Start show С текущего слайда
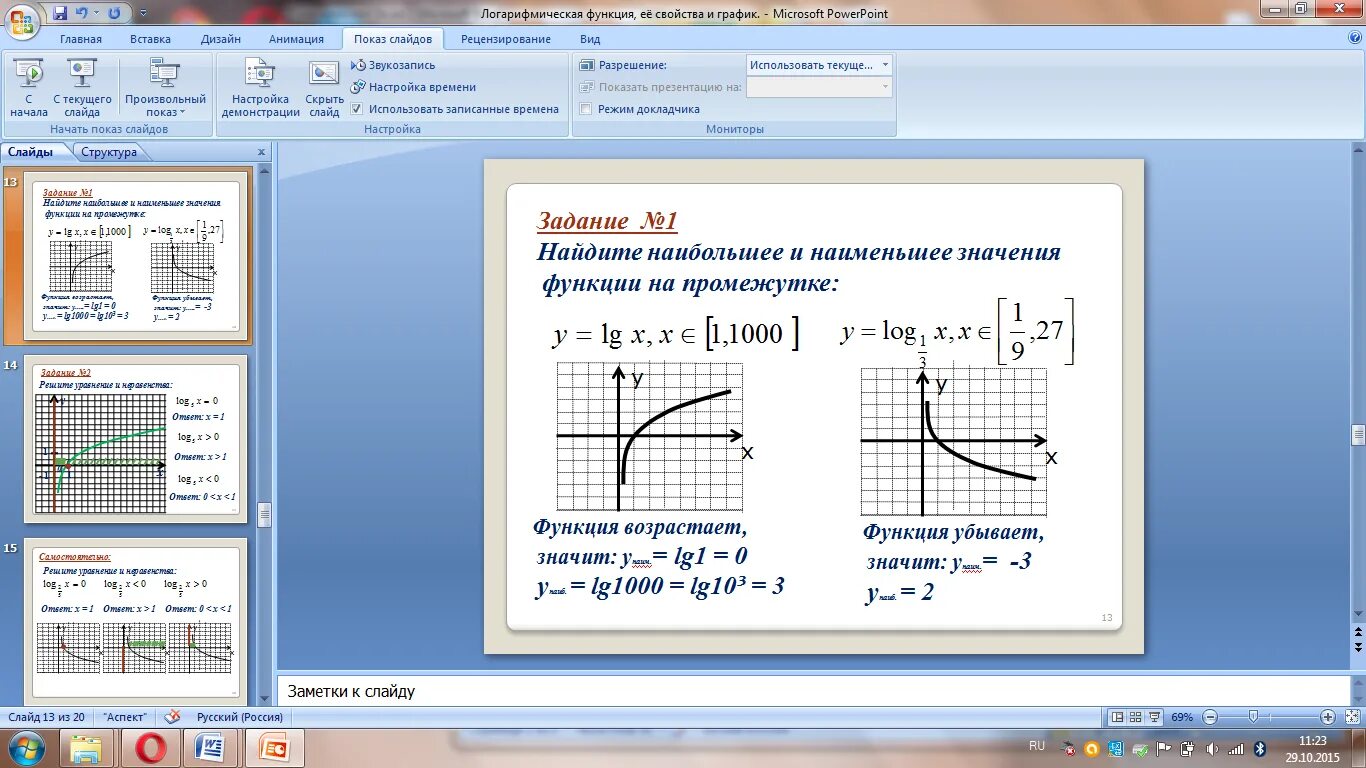1366x768 pixels. tap(82, 88)
